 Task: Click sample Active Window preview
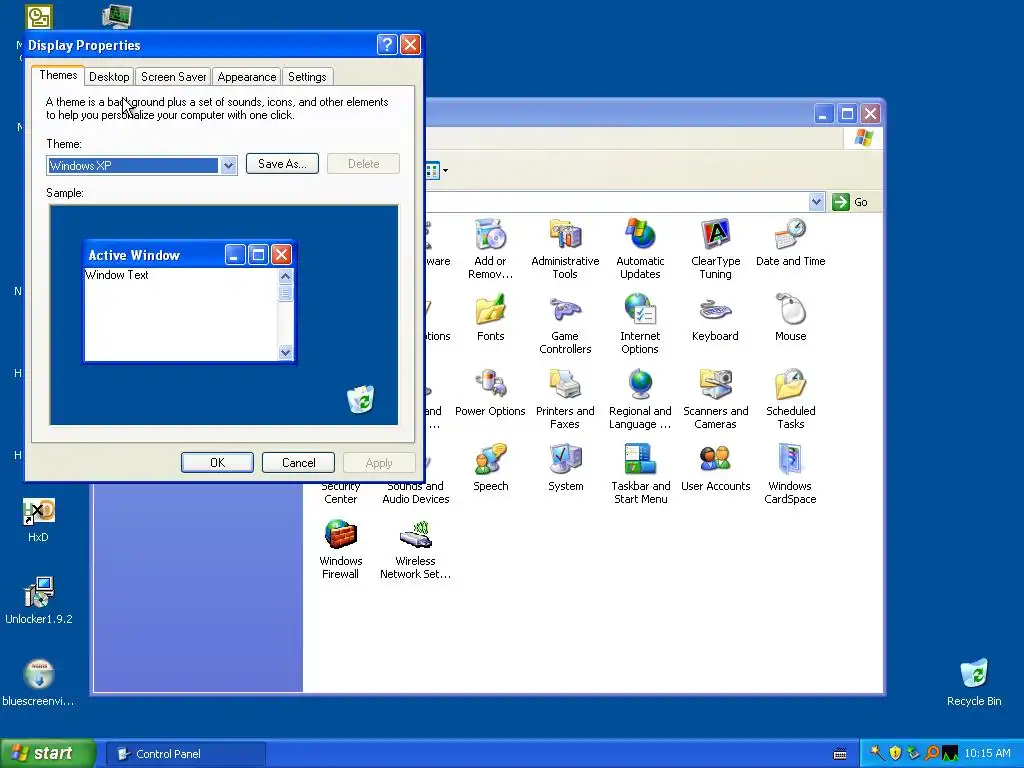189,301
